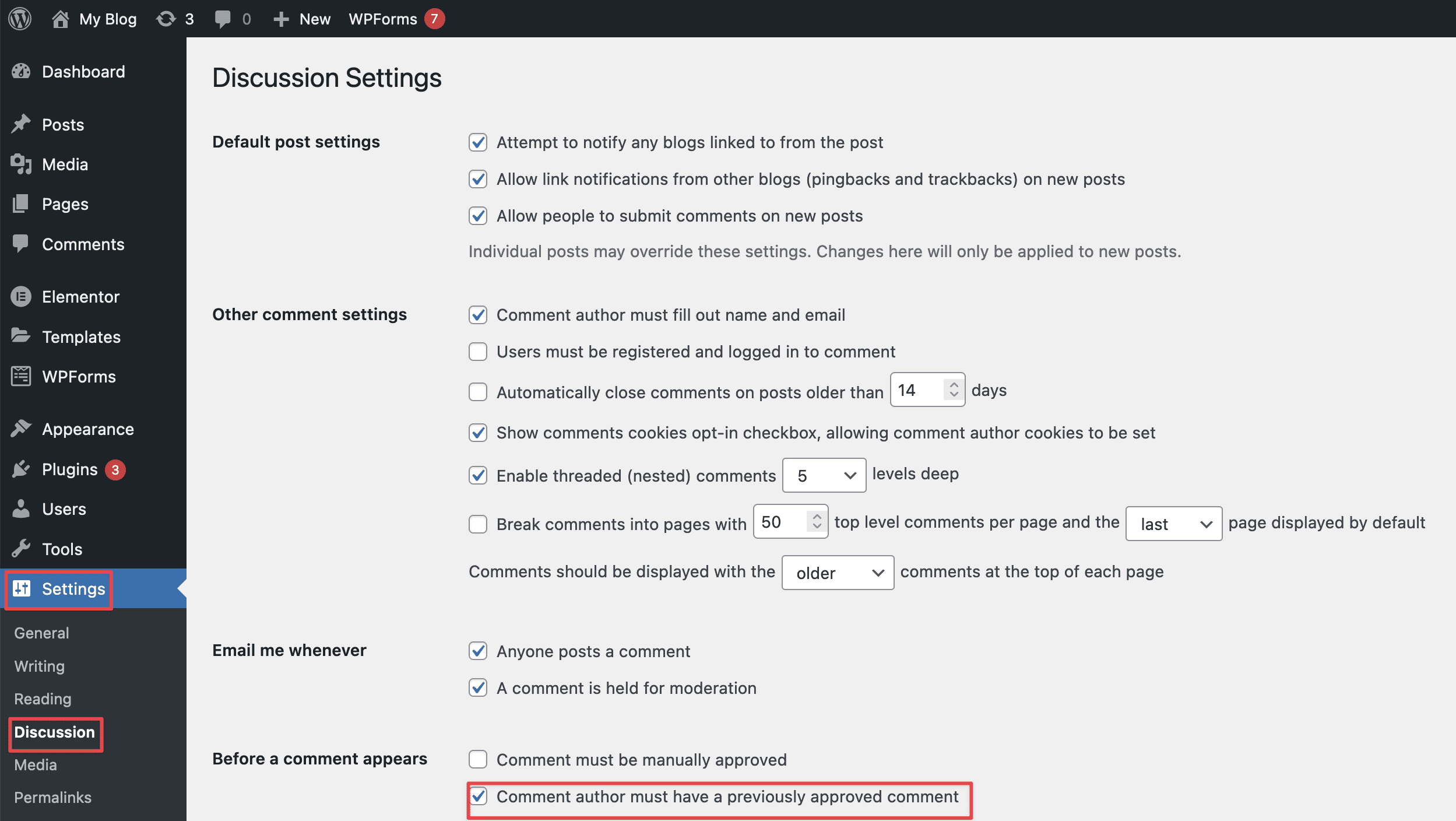Click the WordPress logo icon
Image resolution: width=1456 pixels, height=821 pixels.
20,19
